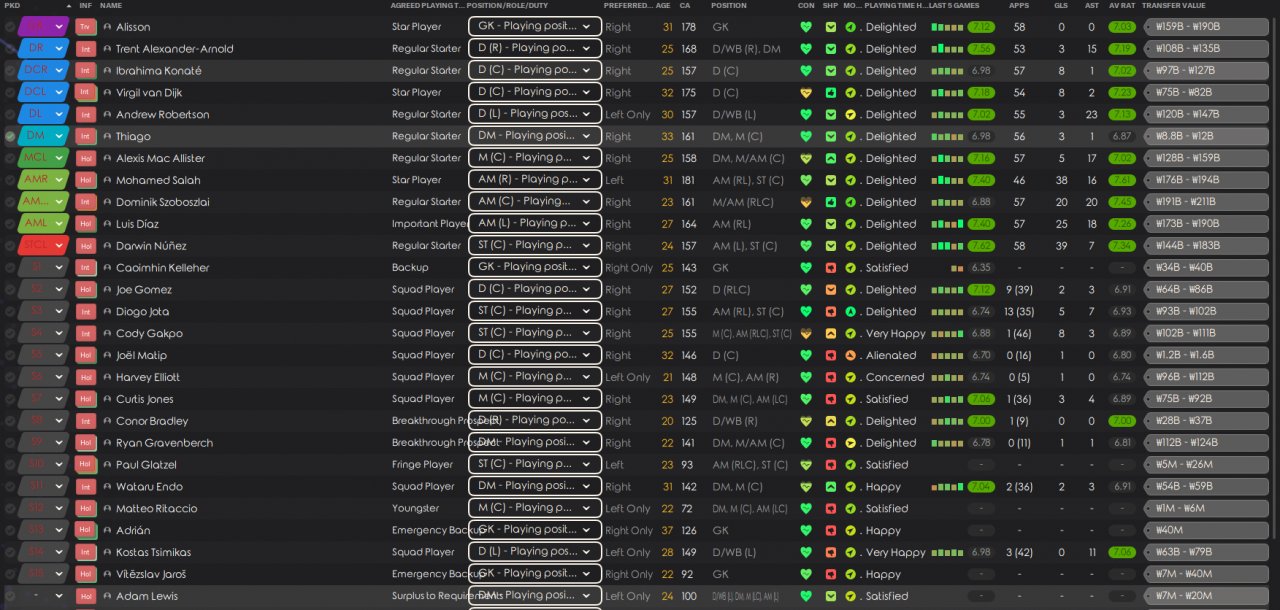Toggle the selection tick for Thiago
The height and width of the screenshot is (610, 1280).
(x=10, y=136)
